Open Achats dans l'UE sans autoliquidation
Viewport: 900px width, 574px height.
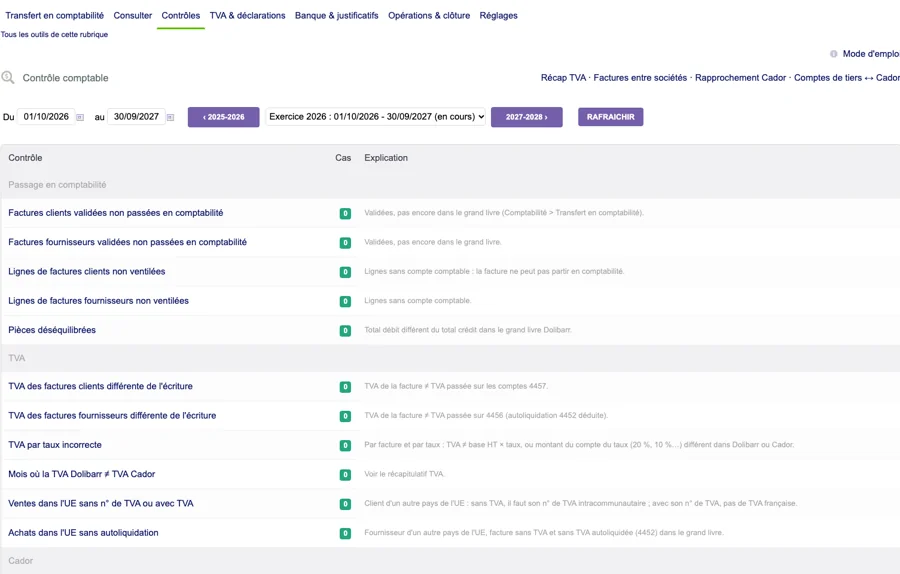click(x=83, y=533)
